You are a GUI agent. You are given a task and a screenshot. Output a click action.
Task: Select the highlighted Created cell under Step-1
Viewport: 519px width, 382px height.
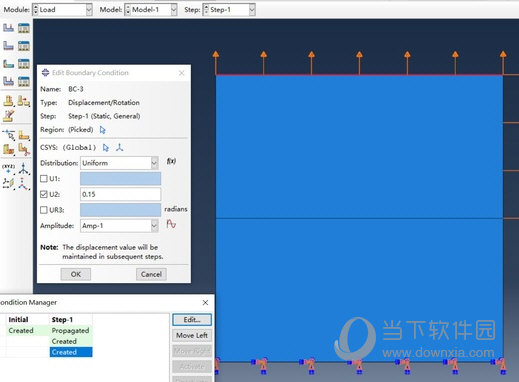pos(71,352)
